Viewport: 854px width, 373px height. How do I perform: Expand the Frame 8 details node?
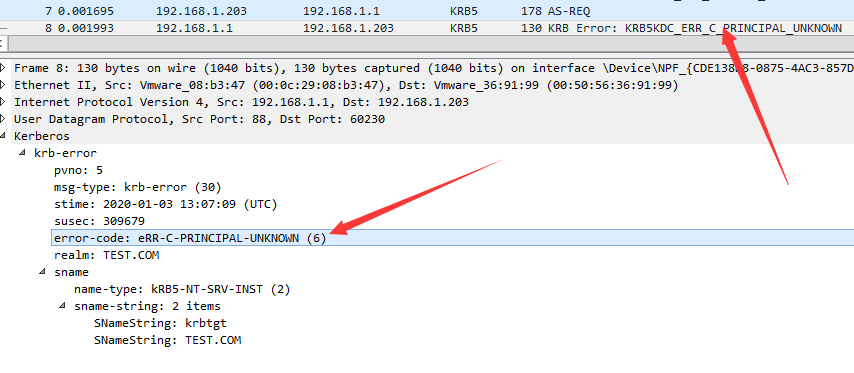3,68
